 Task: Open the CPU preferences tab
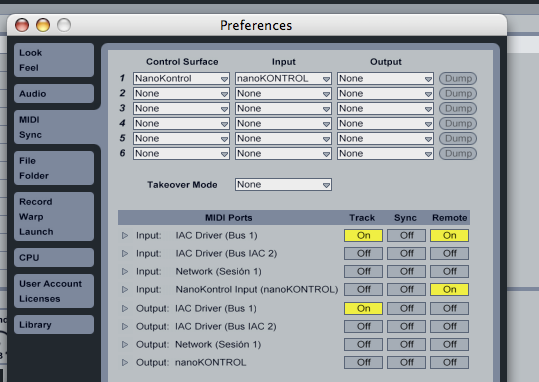point(54,258)
